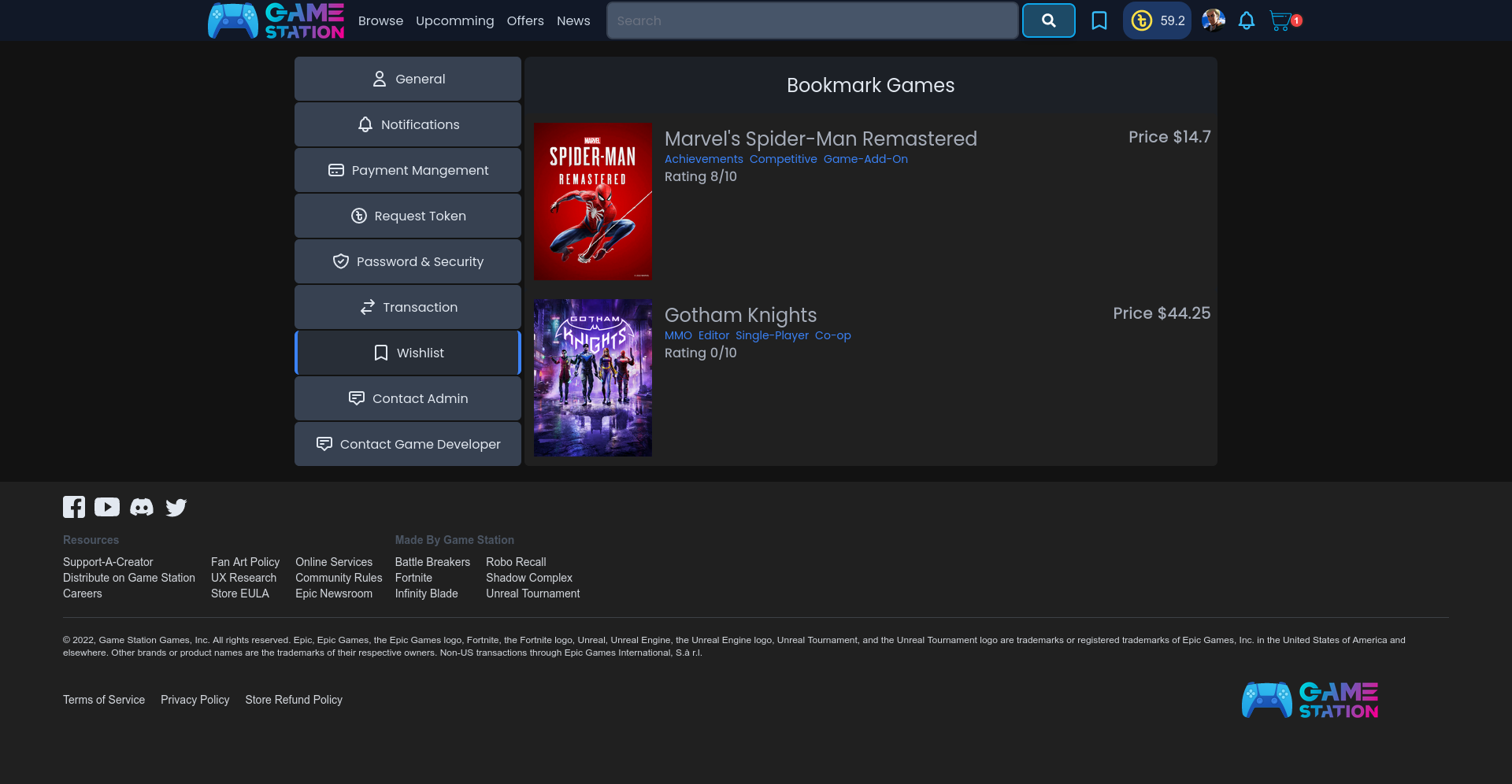
Task: Click Gotham Knights title
Action: [x=740, y=315]
